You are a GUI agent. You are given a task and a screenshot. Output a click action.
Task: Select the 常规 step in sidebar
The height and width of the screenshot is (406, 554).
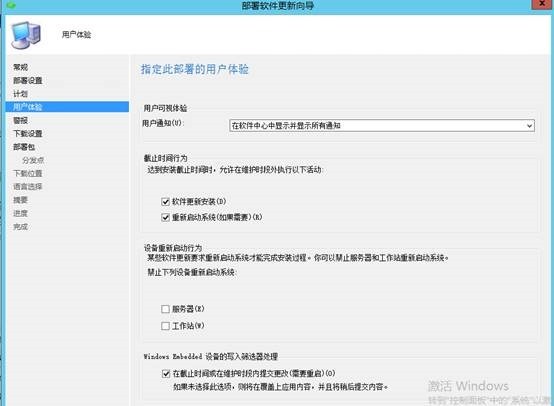pos(20,67)
